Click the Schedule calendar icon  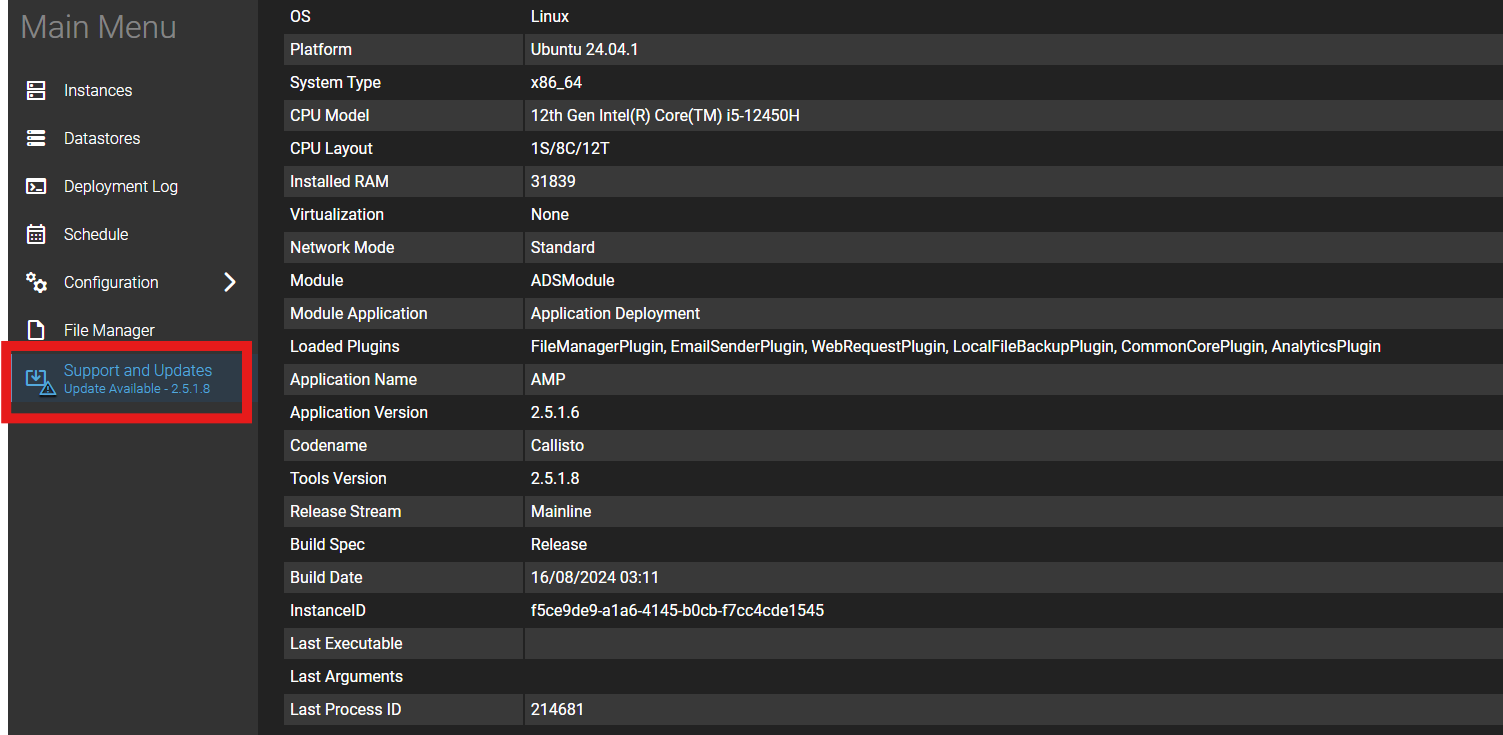[36, 235]
